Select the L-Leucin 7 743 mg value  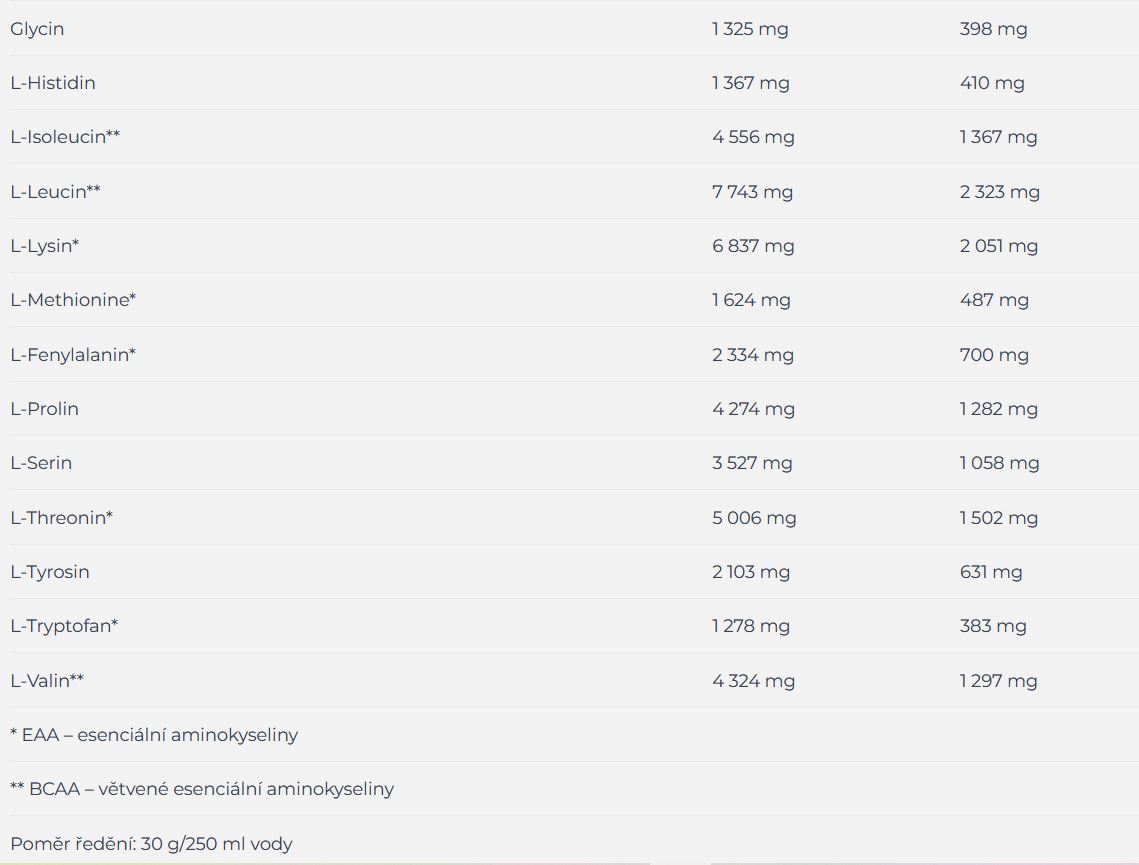coord(753,192)
